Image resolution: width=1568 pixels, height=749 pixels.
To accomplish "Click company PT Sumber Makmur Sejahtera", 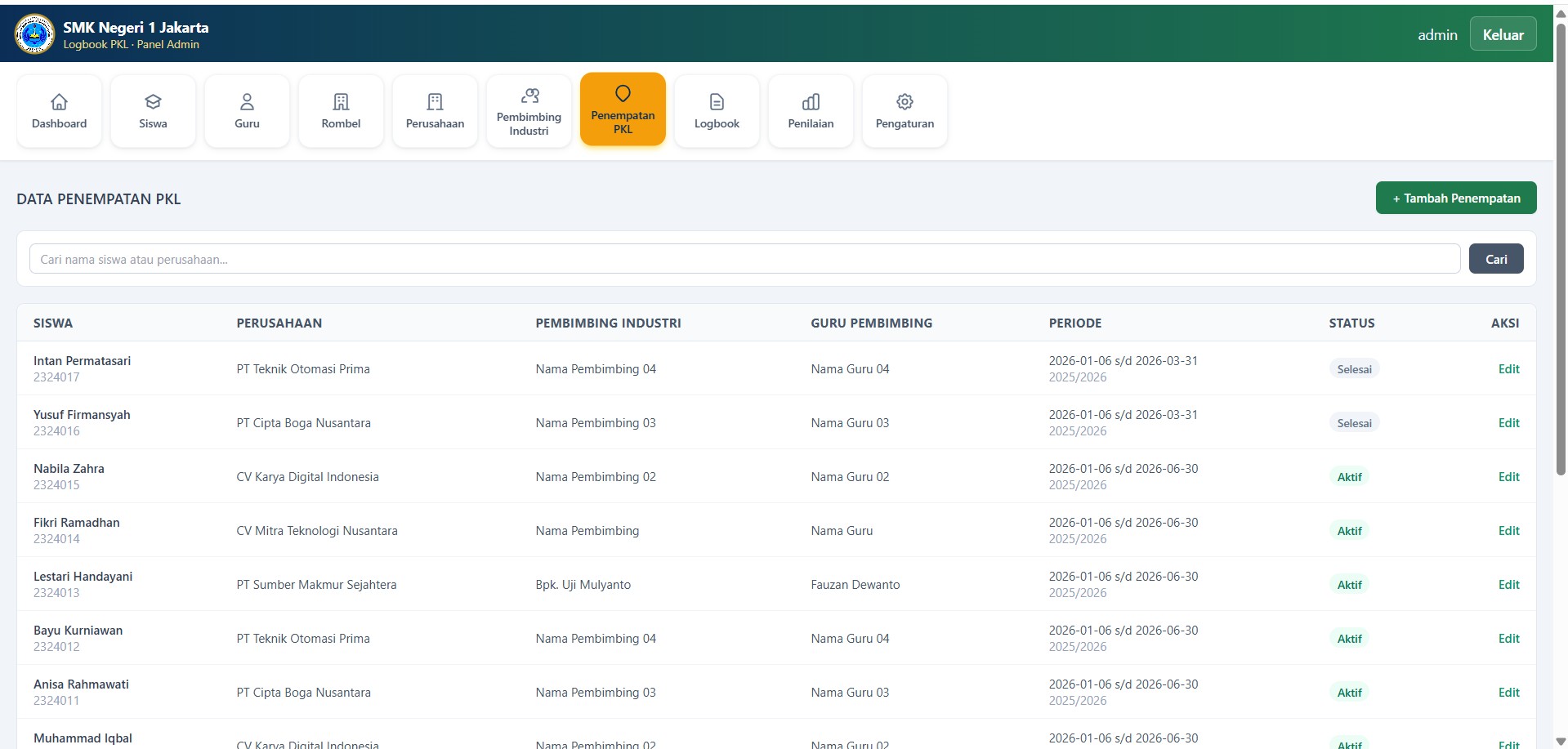I will pyautogui.click(x=316, y=584).
